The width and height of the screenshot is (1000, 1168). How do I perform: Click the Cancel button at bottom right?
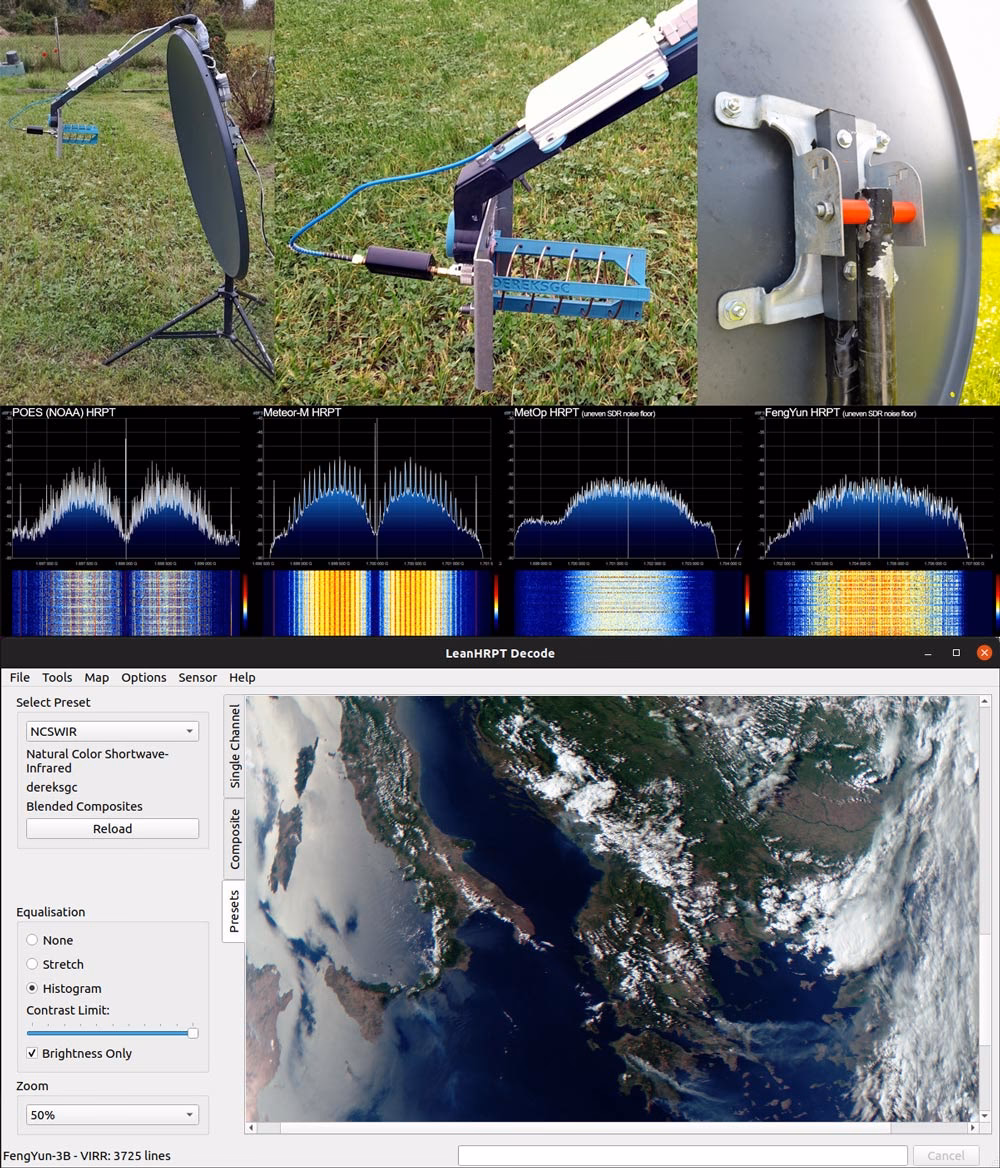point(944,1155)
